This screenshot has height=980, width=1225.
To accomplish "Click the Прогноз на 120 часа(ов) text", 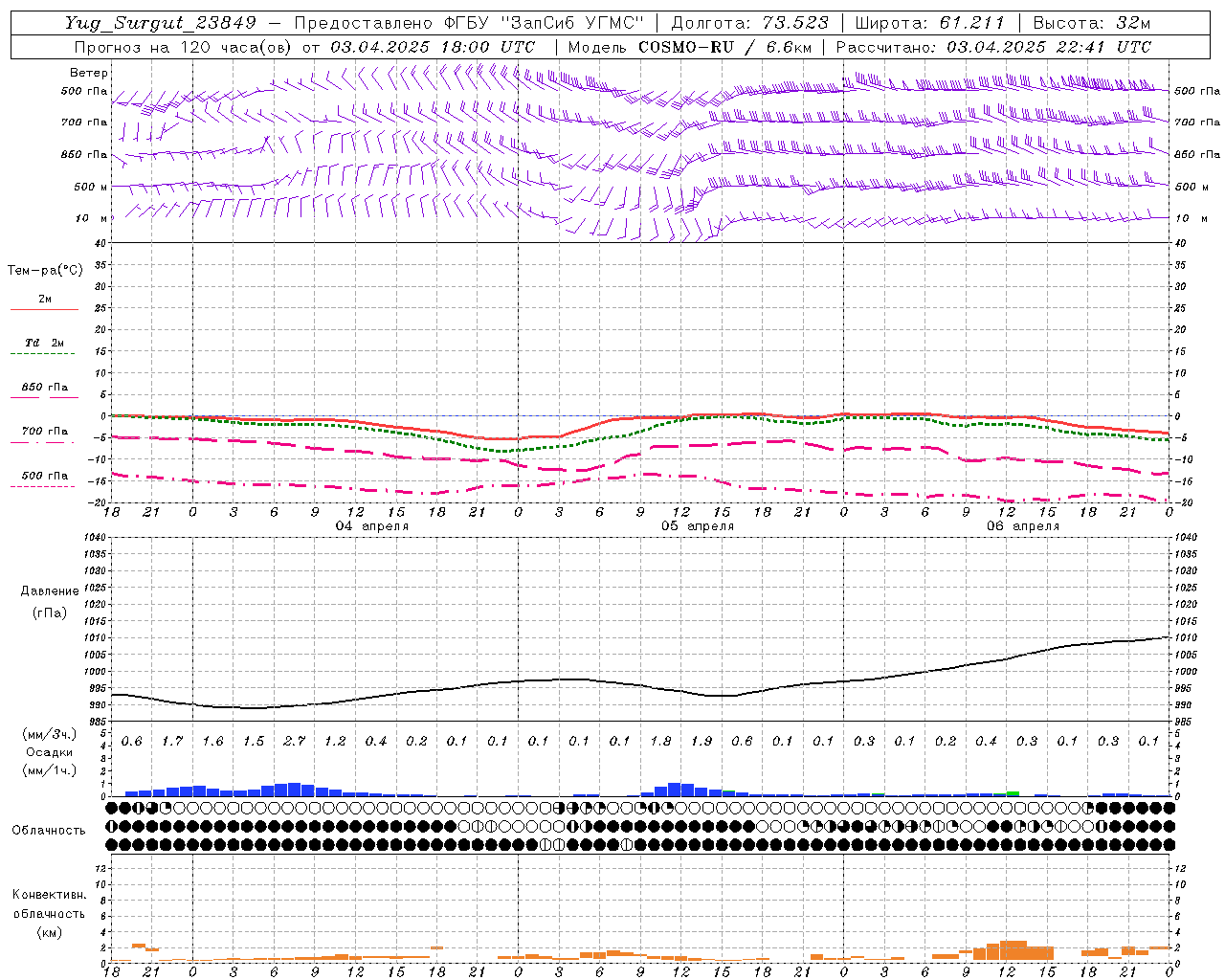I will pos(184,47).
